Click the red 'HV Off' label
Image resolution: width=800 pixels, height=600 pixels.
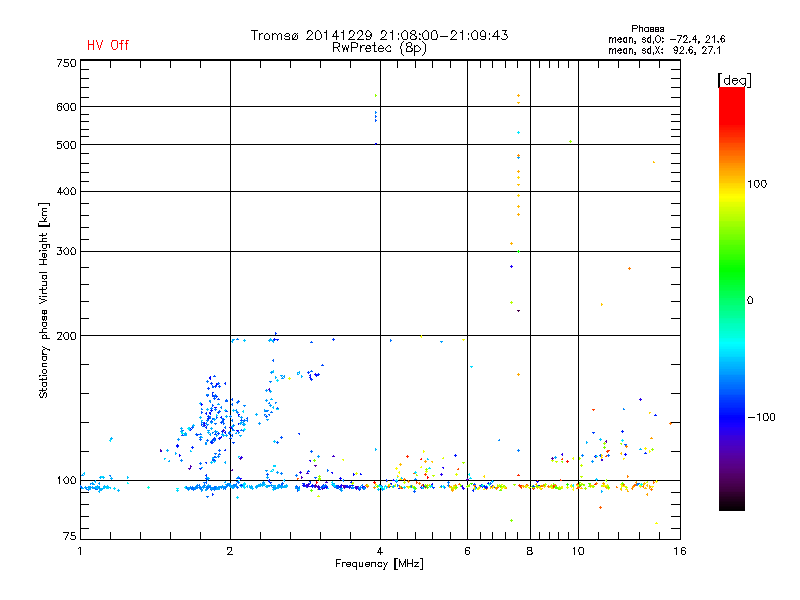[108, 45]
